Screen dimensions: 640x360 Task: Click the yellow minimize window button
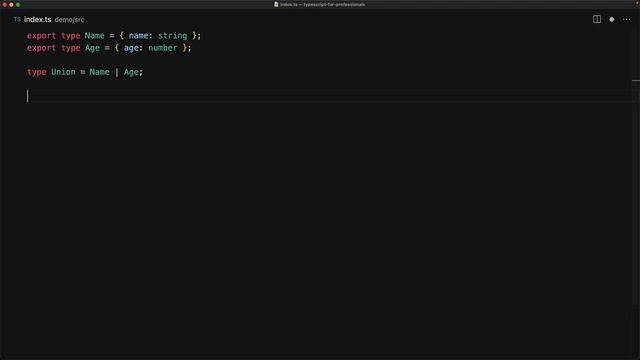pyautogui.click(x=11, y=4)
